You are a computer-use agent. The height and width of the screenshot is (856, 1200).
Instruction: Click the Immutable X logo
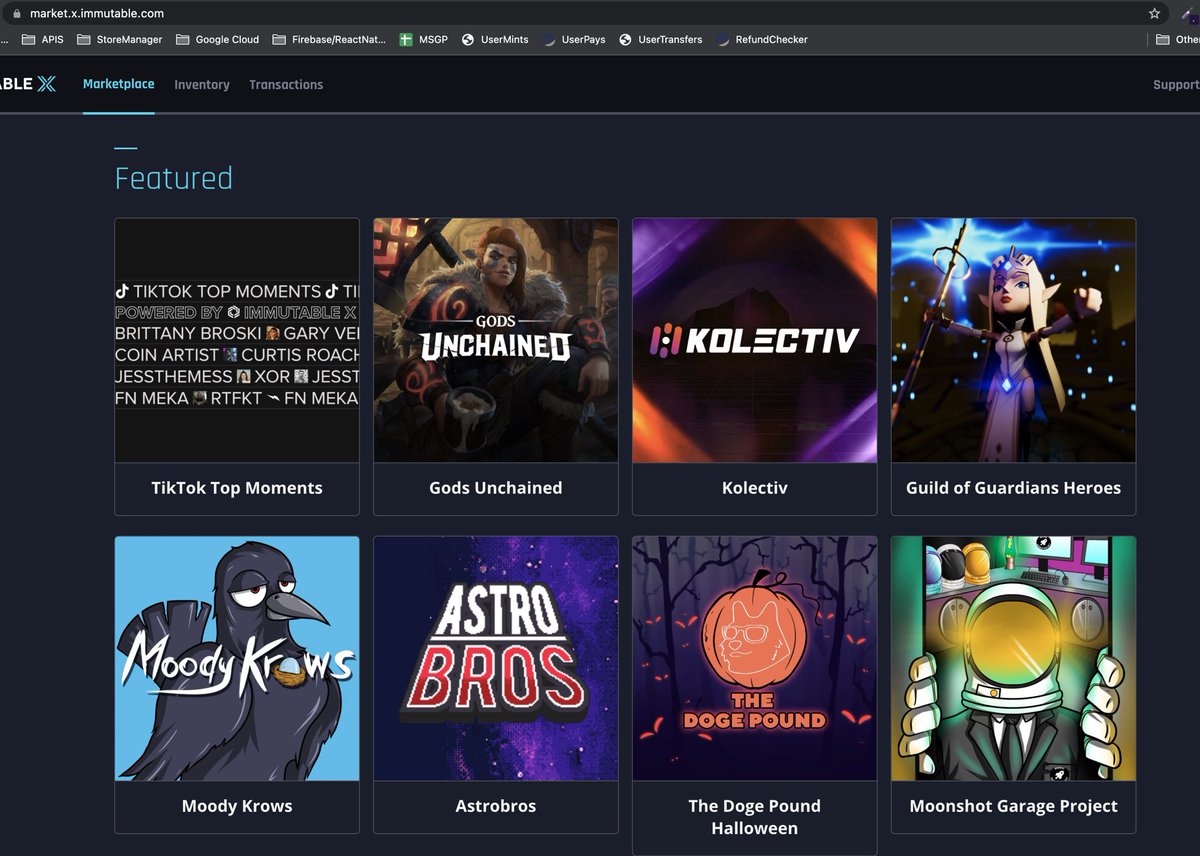(28, 84)
